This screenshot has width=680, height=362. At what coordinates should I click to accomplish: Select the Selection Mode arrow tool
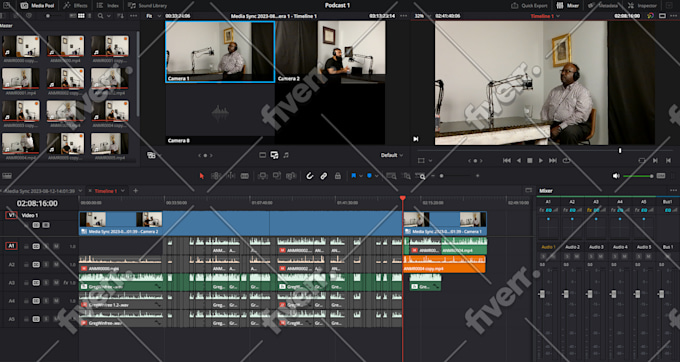202,176
